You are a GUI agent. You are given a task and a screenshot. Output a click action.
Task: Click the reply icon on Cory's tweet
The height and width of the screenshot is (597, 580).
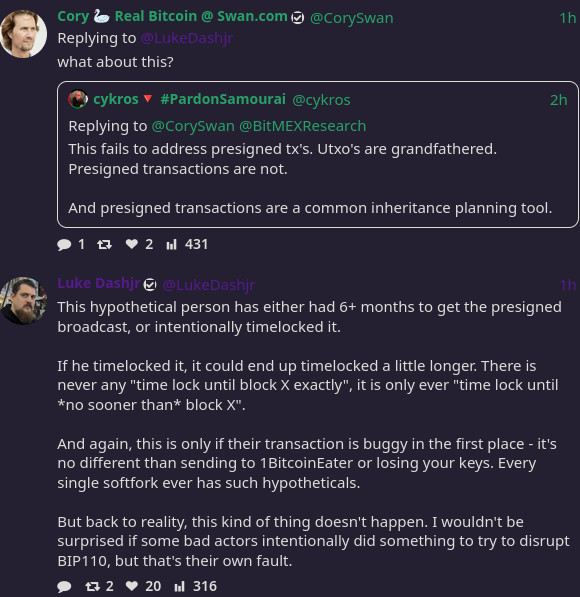tap(64, 244)
